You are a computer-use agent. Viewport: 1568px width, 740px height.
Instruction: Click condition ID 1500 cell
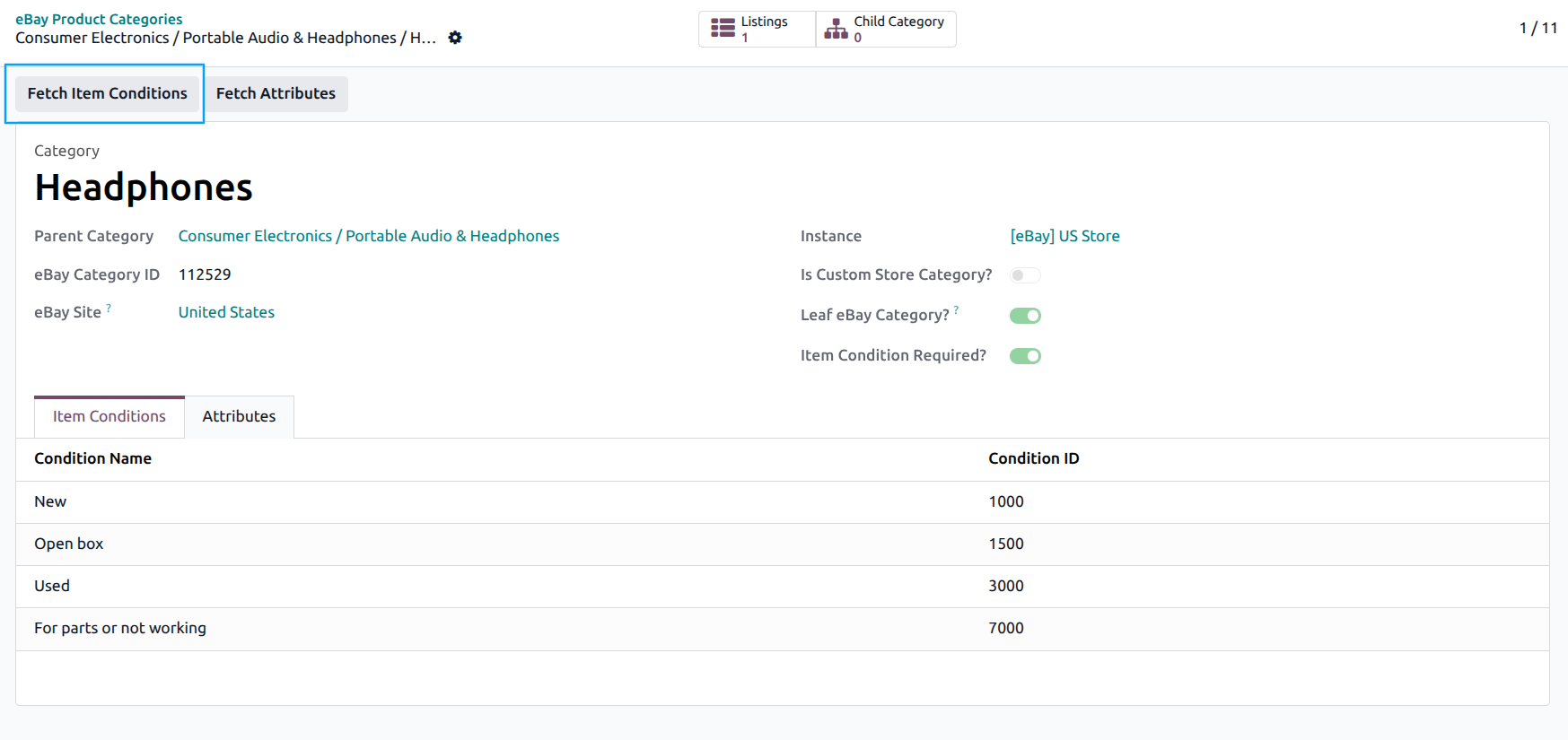click(x=1006, y=544)
